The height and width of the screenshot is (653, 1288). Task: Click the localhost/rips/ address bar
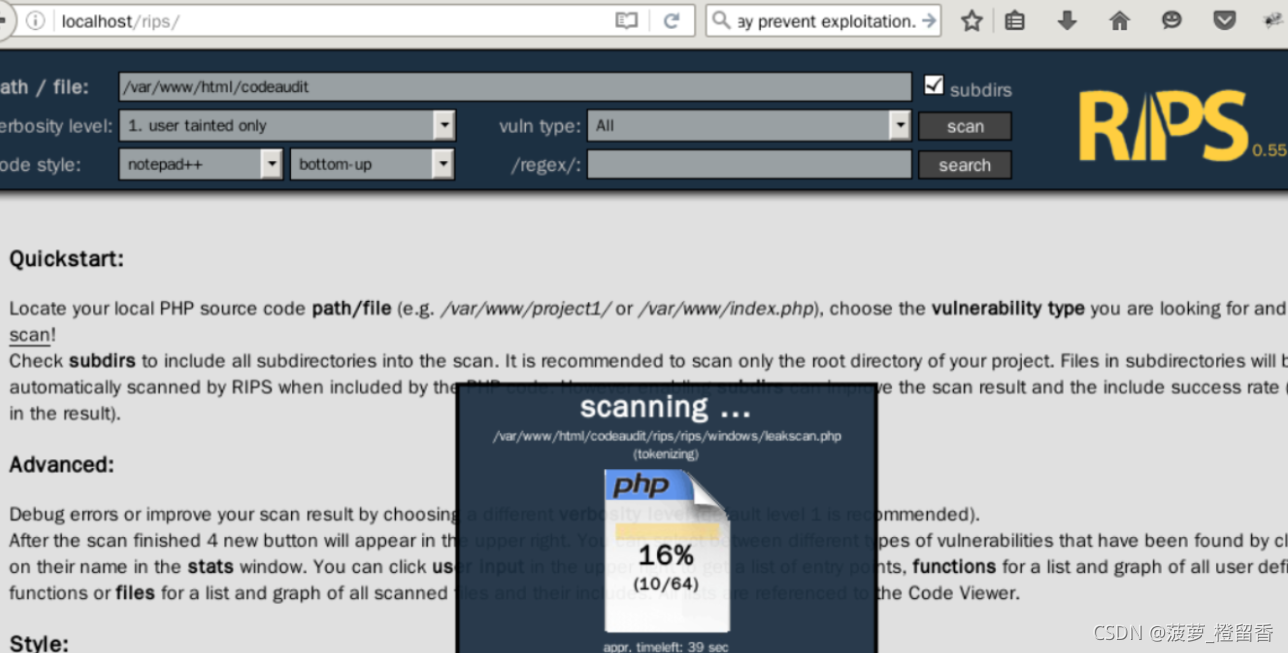(330, 21)
